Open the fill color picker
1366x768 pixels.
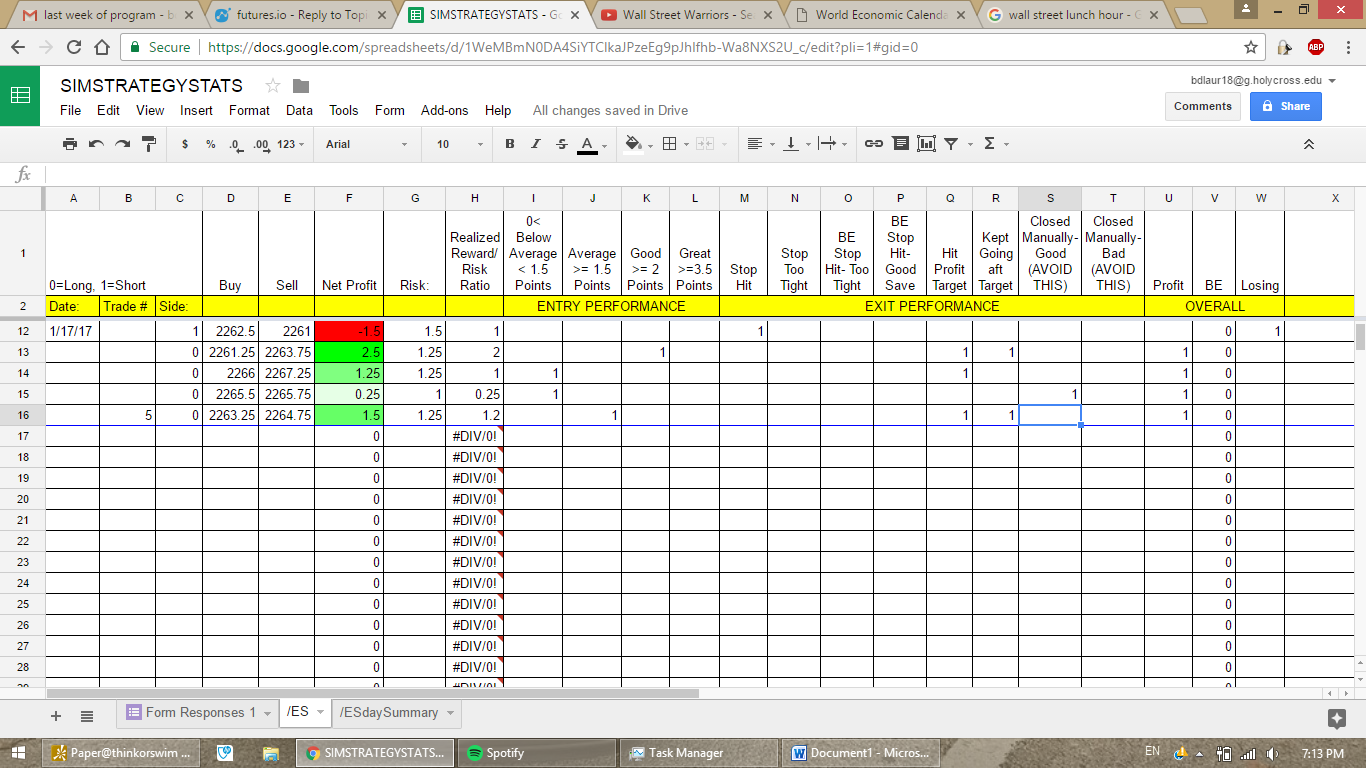636,144
